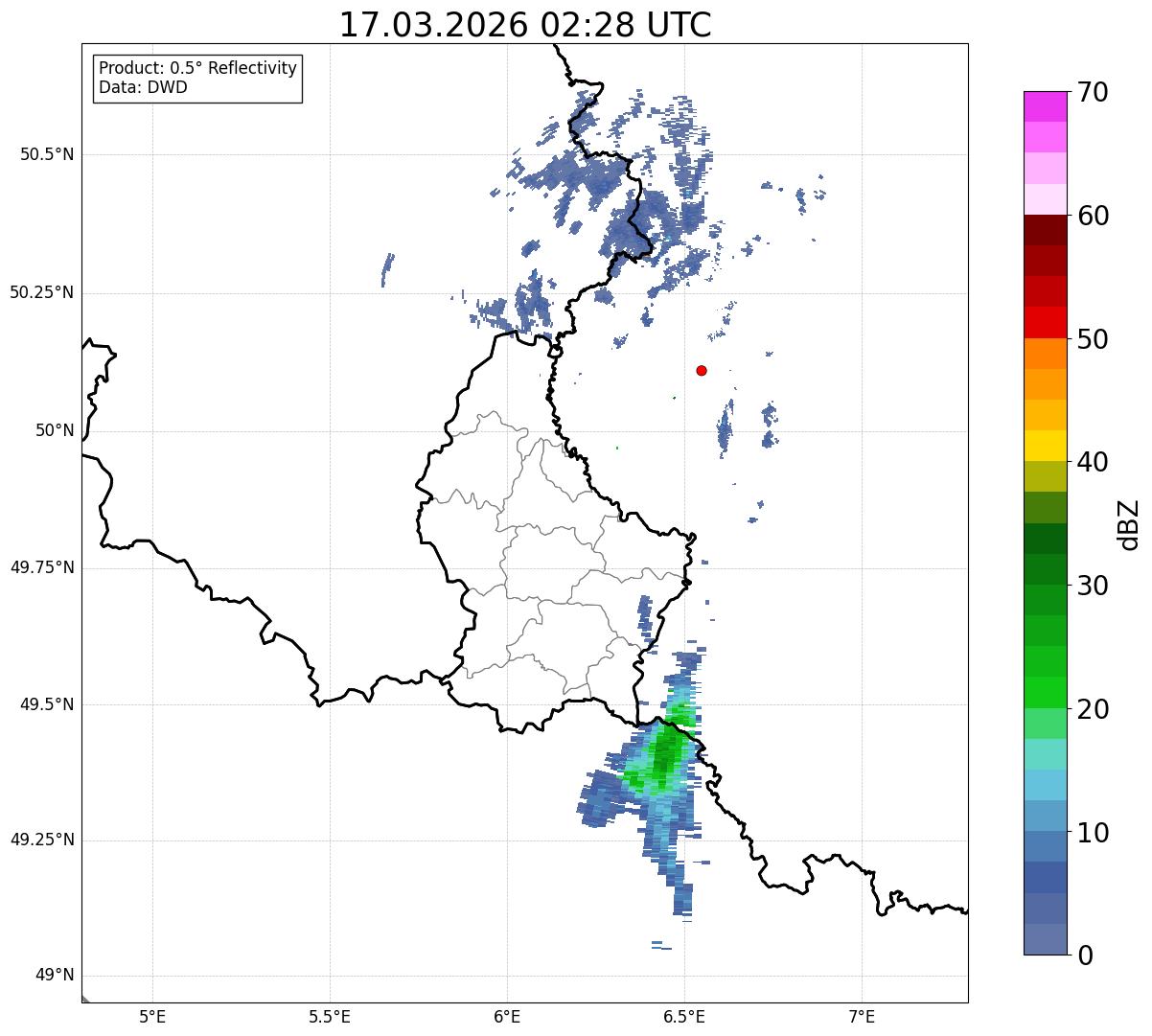
Task: Pick the orange swatch just below 50
Action: pyautogui.click(x=1046, y=354)
